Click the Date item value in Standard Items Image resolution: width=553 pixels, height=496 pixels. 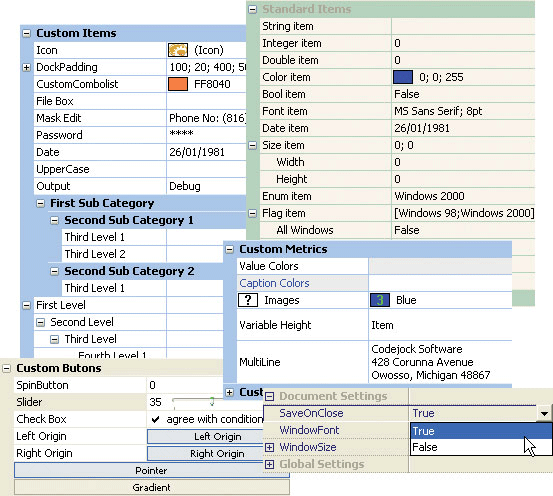[422, 128]
